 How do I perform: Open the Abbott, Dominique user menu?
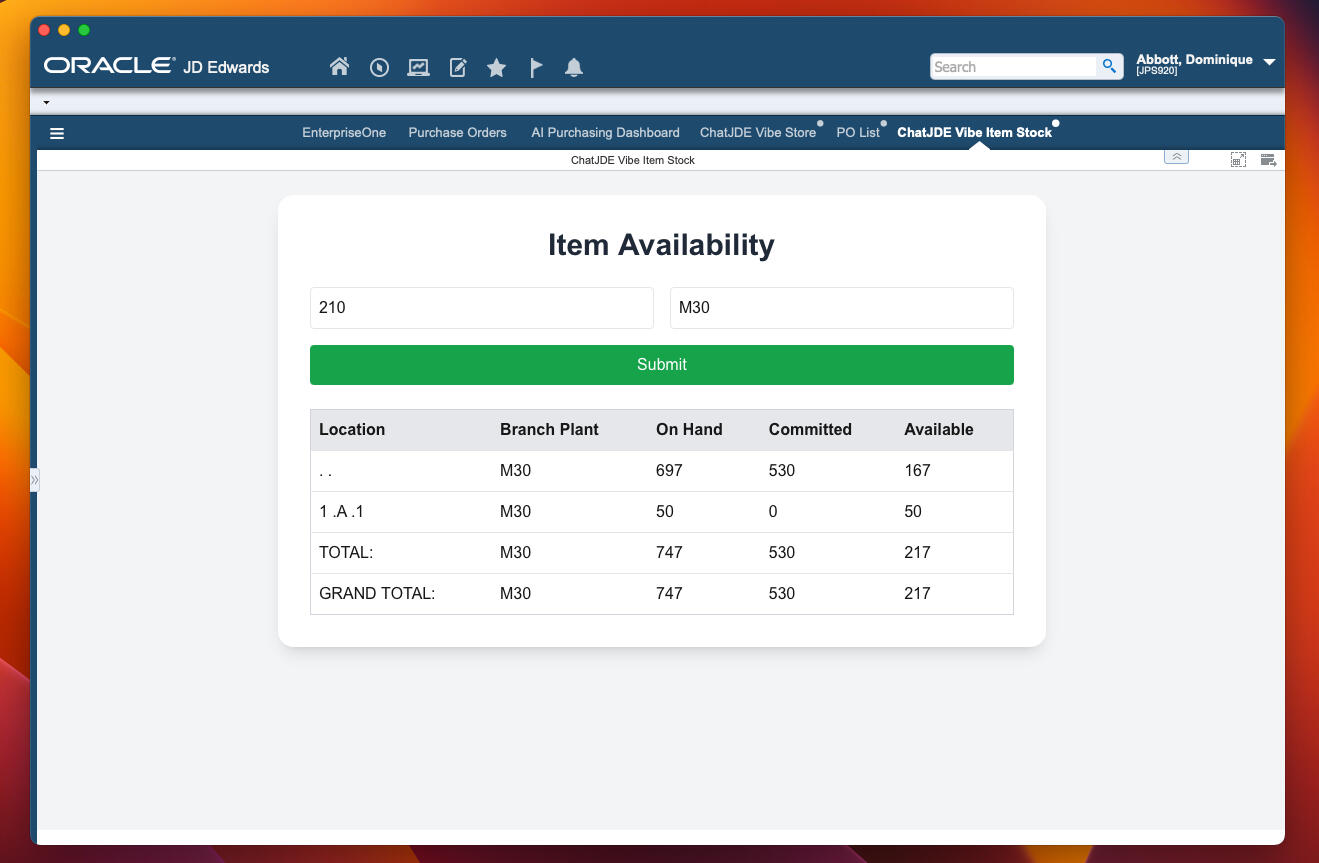click(x=1202, y=66)
